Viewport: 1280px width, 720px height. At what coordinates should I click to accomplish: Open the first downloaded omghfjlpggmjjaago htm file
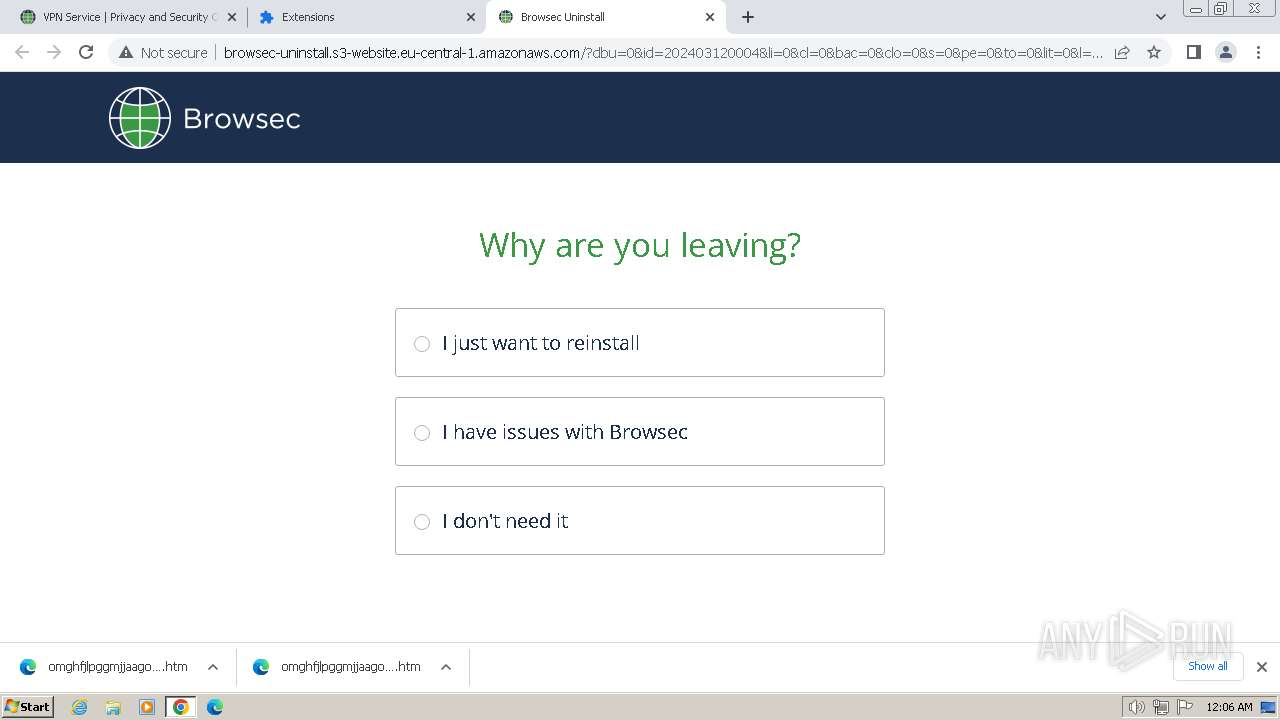pos(104,667)
